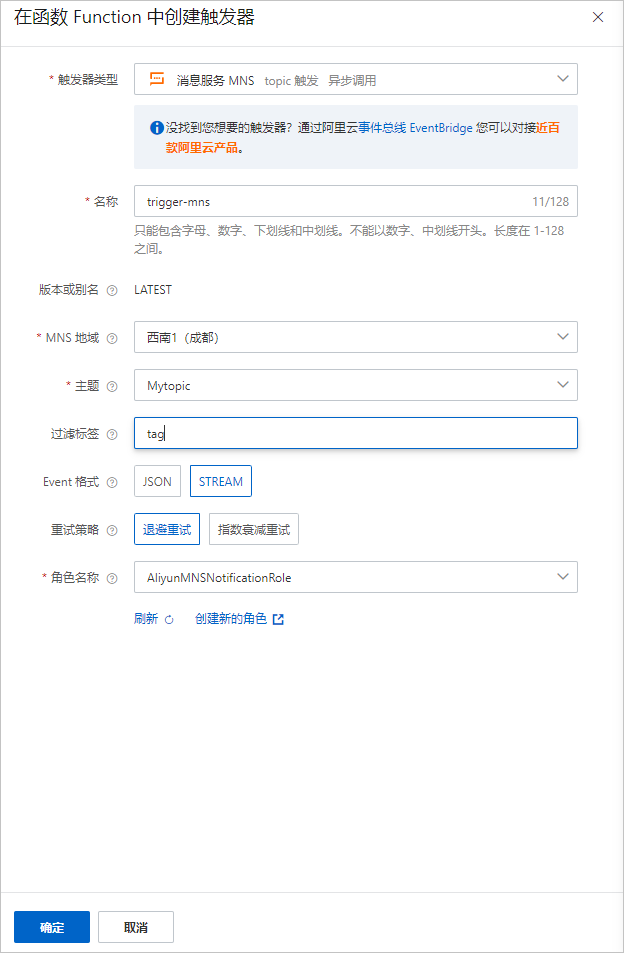
Task: Expand the 主题 Mytopic dropdown
Action: click(355, 385)
